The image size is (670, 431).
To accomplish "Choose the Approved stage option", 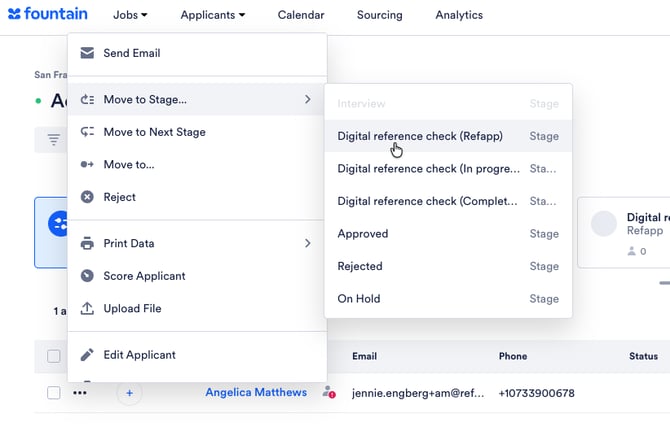I will click(363, 234).
